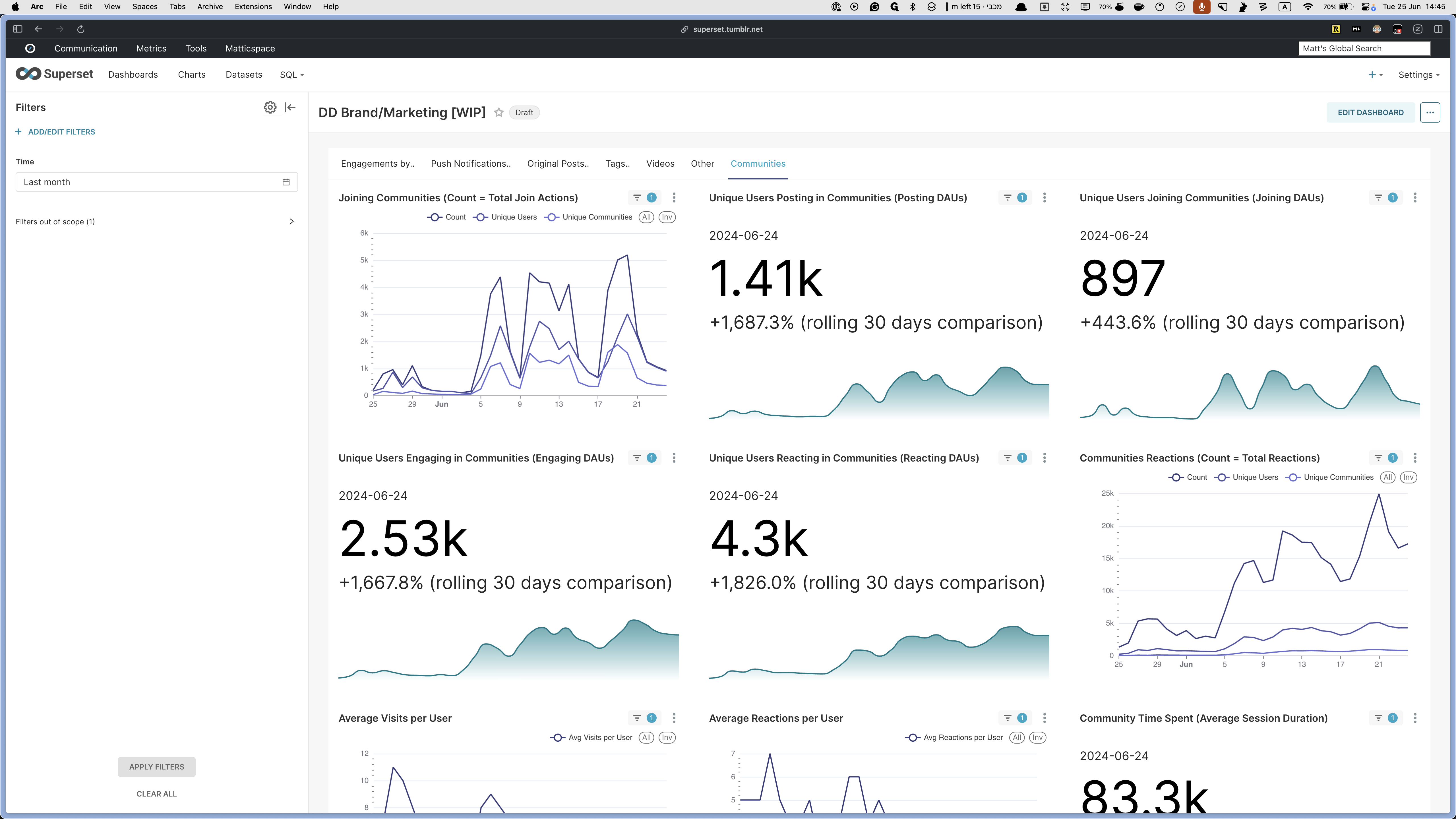Show applied filters on Joining Communities chart

click(644, 198)
